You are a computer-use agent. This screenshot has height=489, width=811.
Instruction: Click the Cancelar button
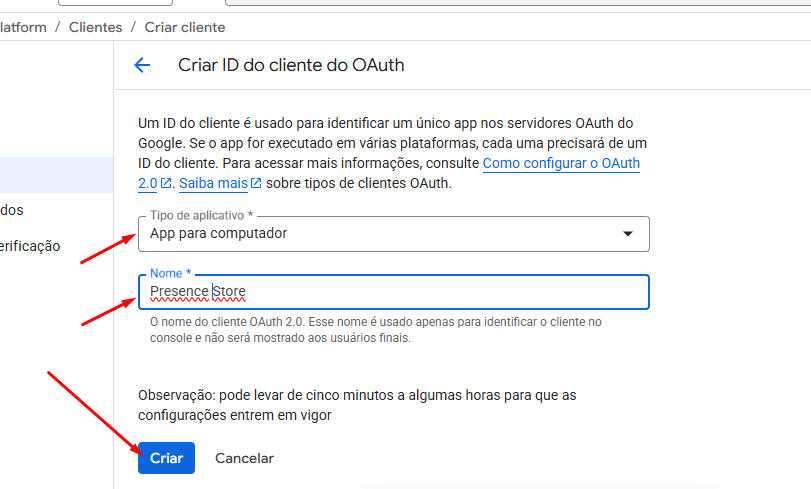[244, 458]
